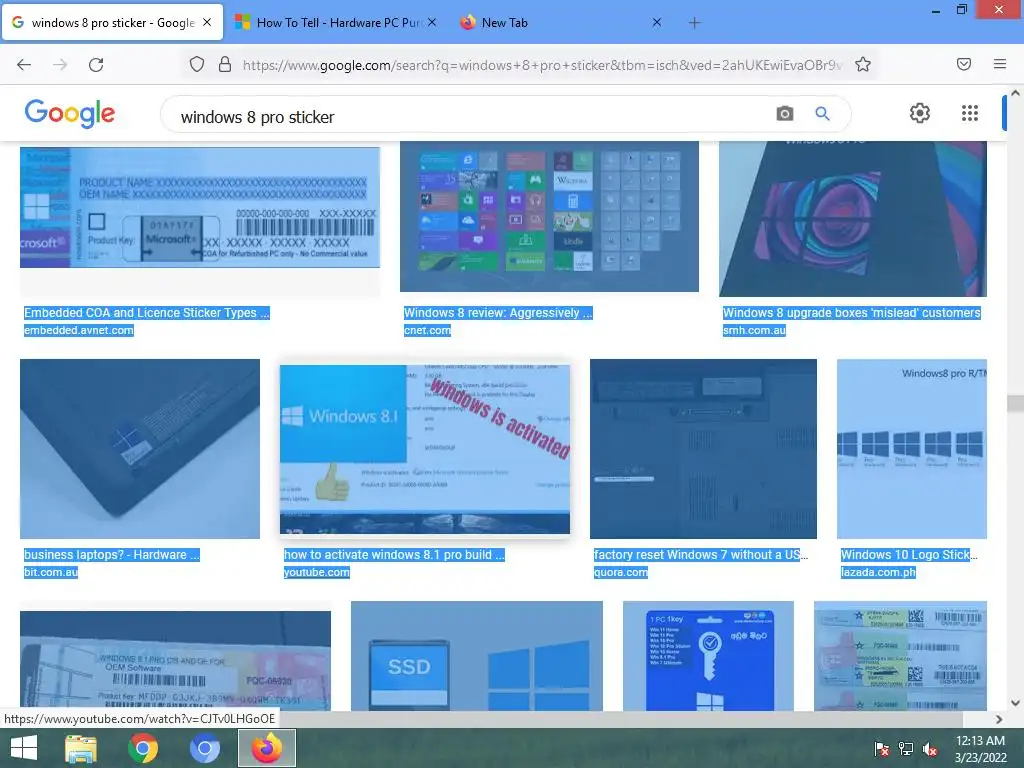Open Google Chrome from taskbar
The image size is (1024, 768).
point(143,748)
